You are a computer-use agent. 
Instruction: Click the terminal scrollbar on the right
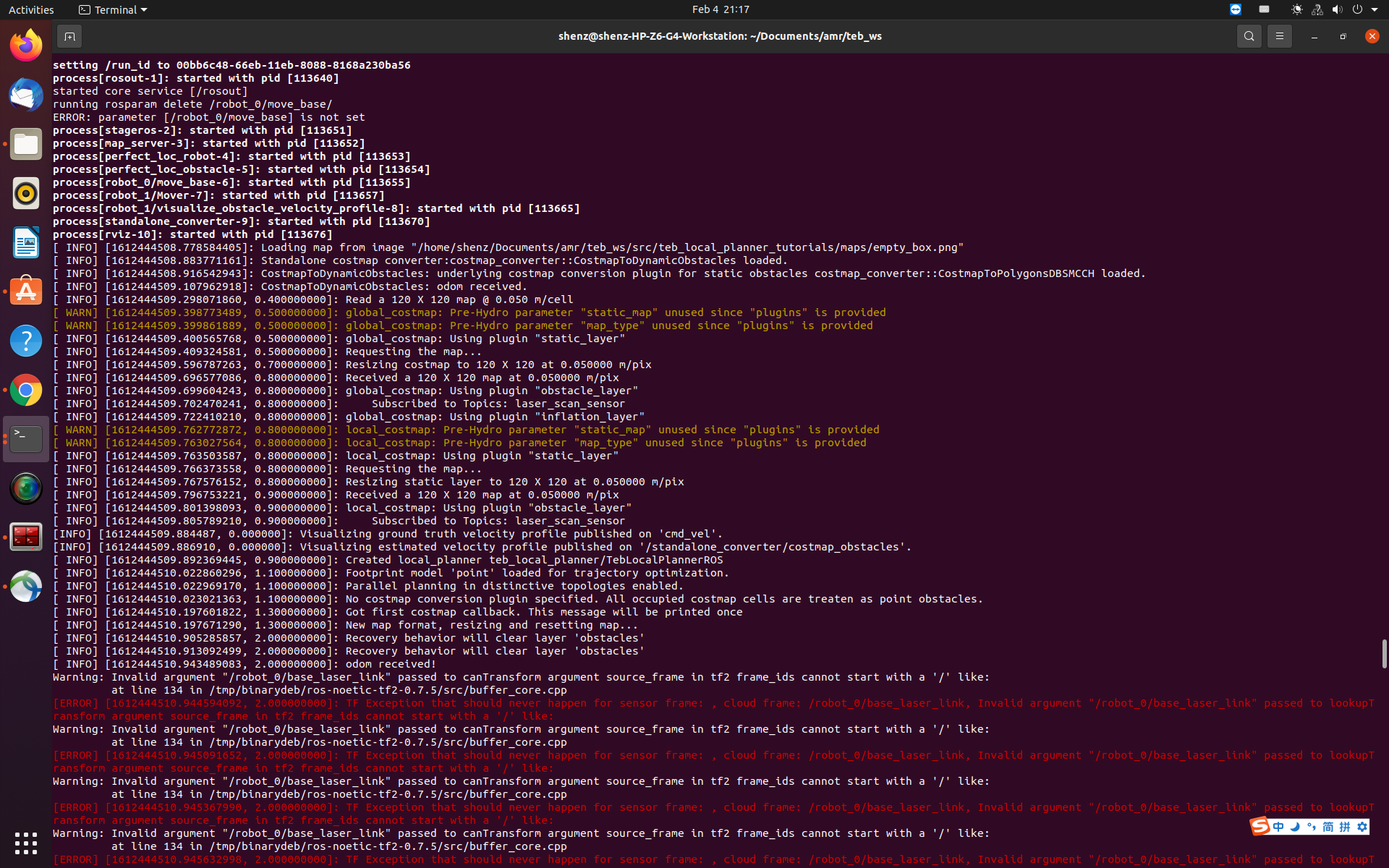(x=1384, y=653)
